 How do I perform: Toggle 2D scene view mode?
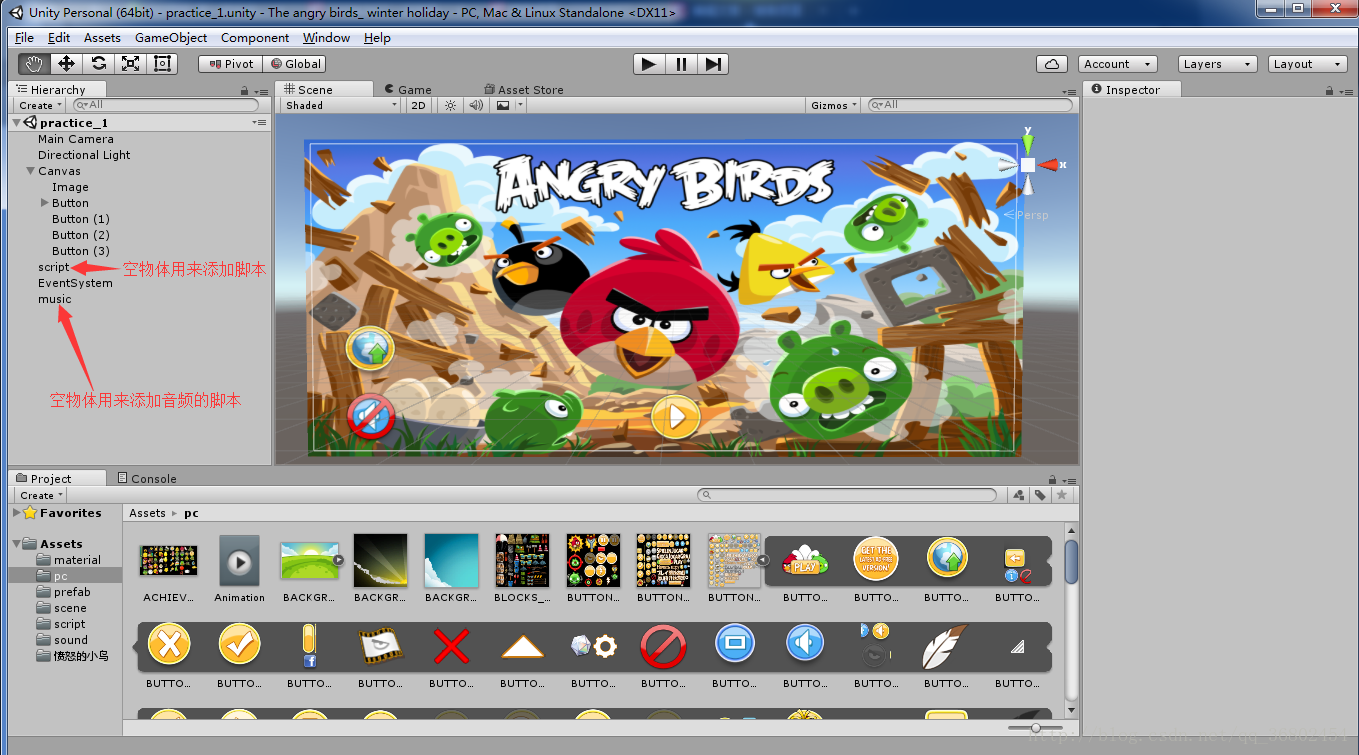tap(419, 105)
